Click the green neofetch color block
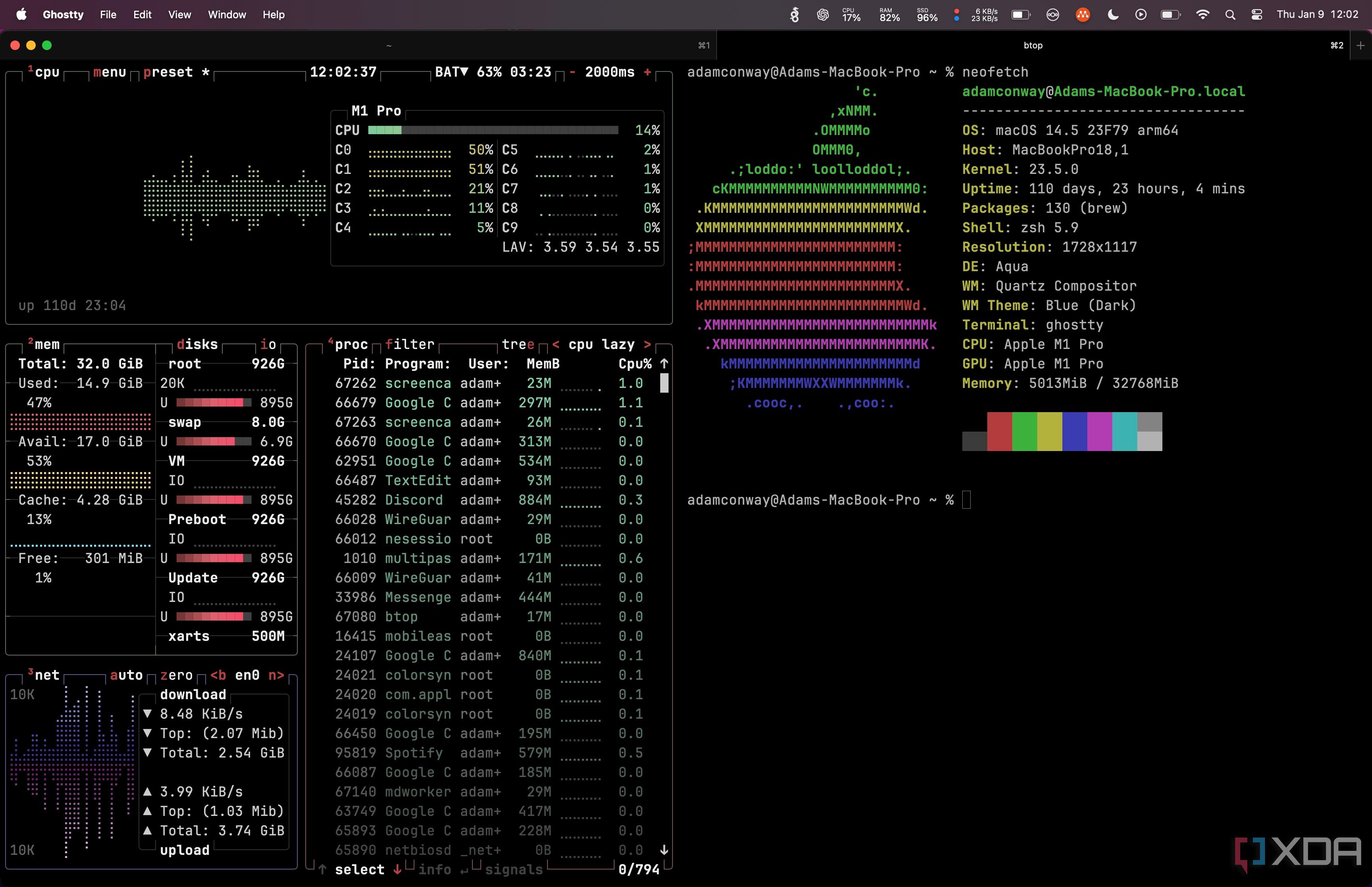1372x887 pixels. (x=1025, y=431)
